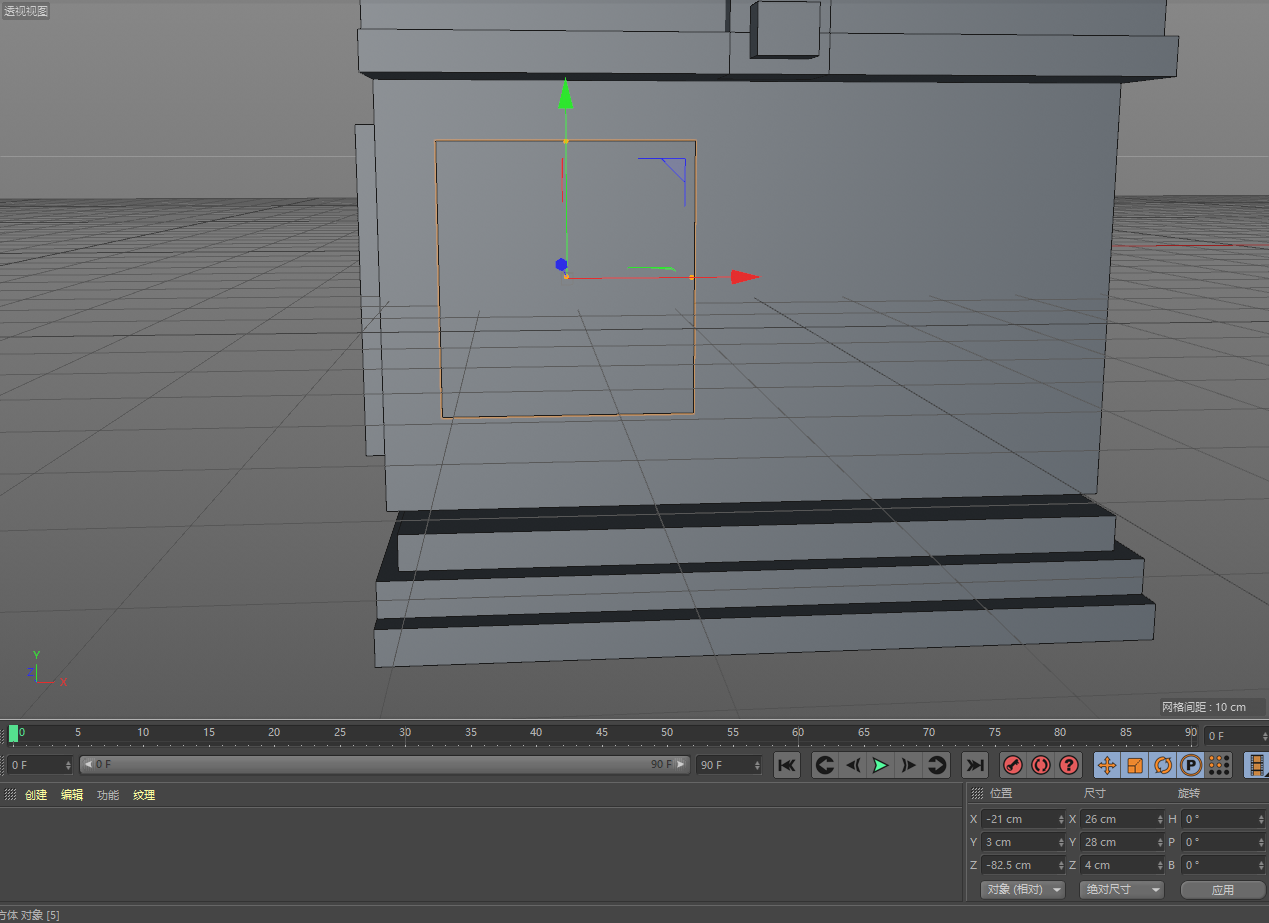Click the range slider right arrow handle

[683, 764]
